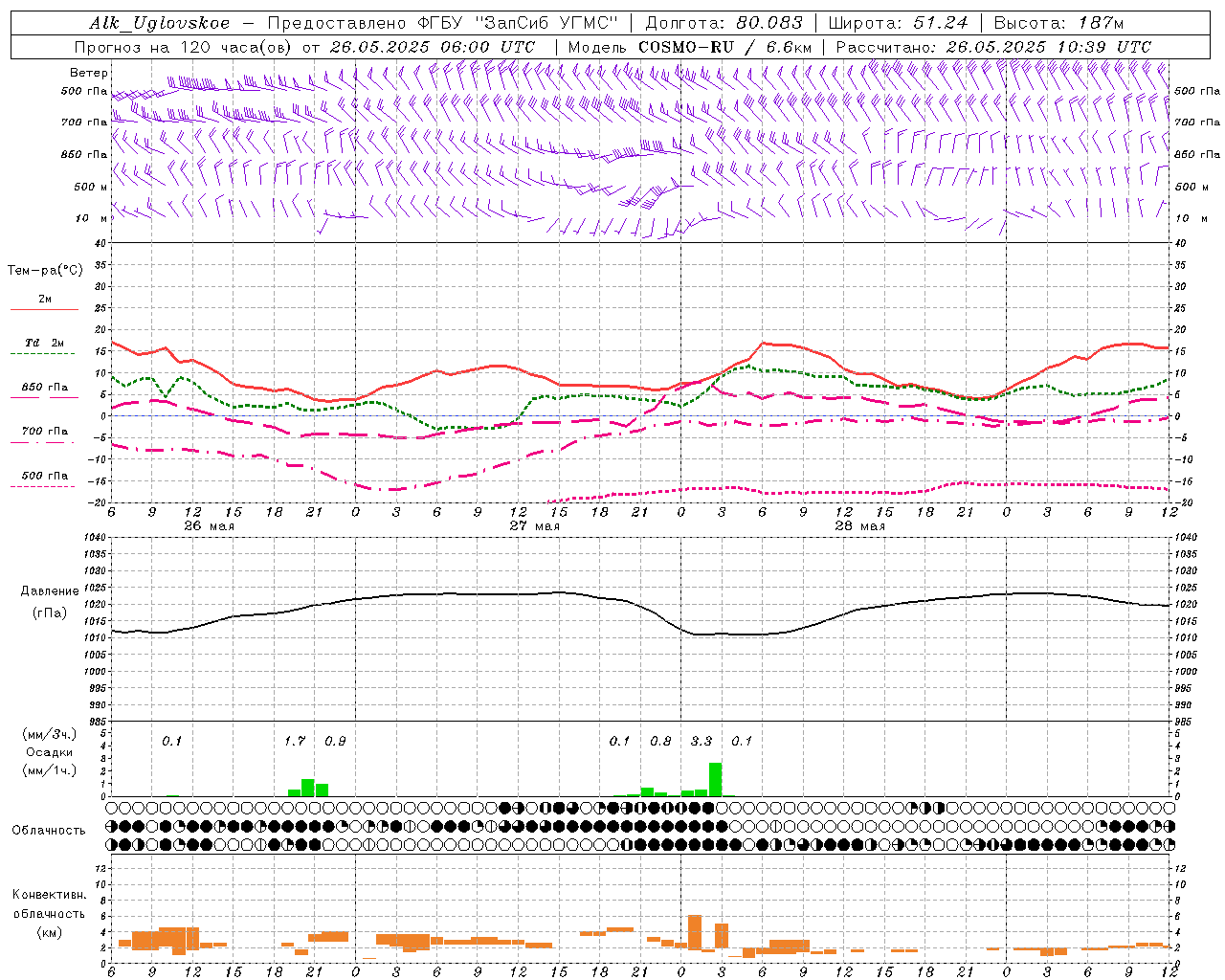This screenshot has width=1225, height=980.
Task: Click the tallest green precipitation bar
Action: (715, 779)
